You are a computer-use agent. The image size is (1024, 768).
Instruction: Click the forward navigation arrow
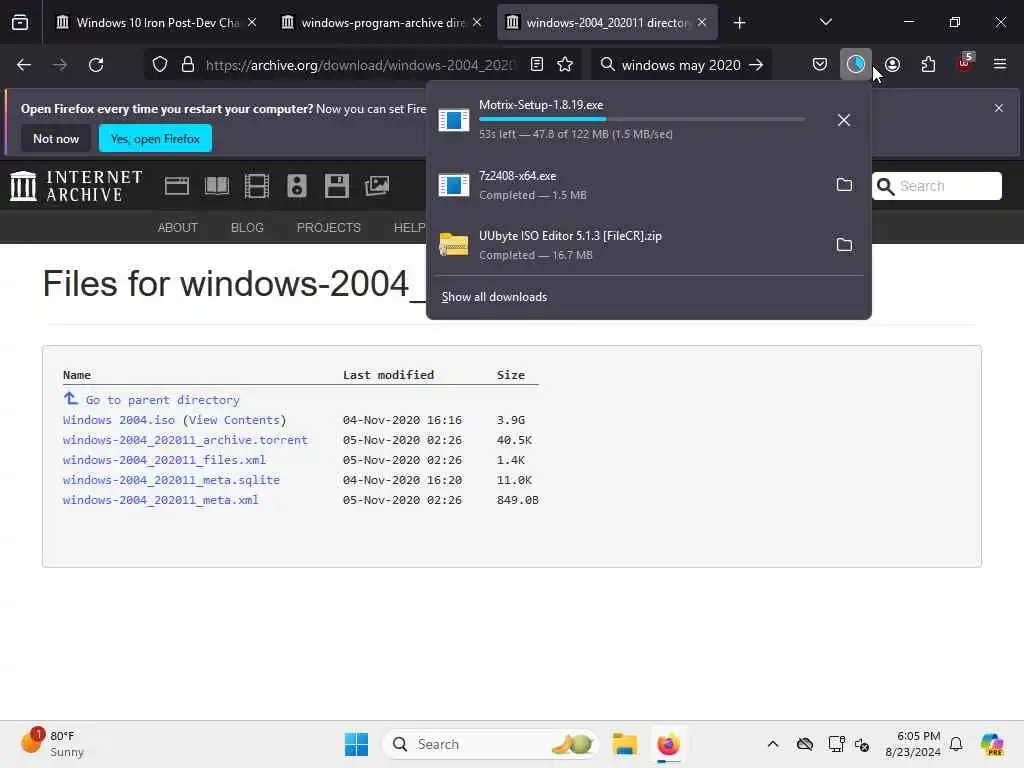pyautogui.click(x=60, y=65)
